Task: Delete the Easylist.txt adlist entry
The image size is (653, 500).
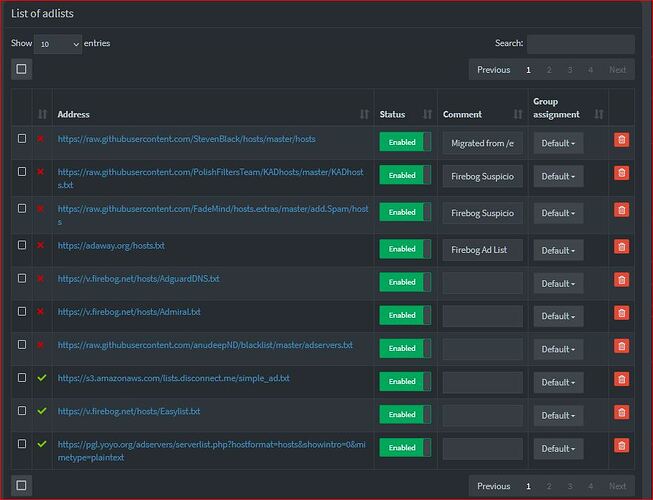Action: click(620, 414)
